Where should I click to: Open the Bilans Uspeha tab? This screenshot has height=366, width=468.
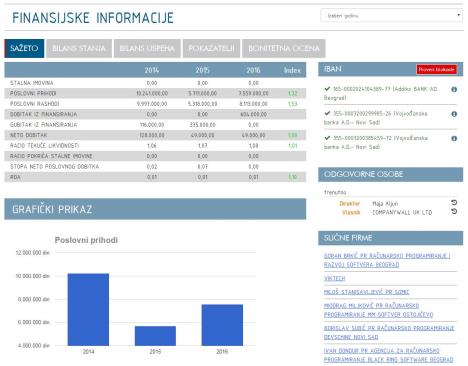click(x=147, y=48)
